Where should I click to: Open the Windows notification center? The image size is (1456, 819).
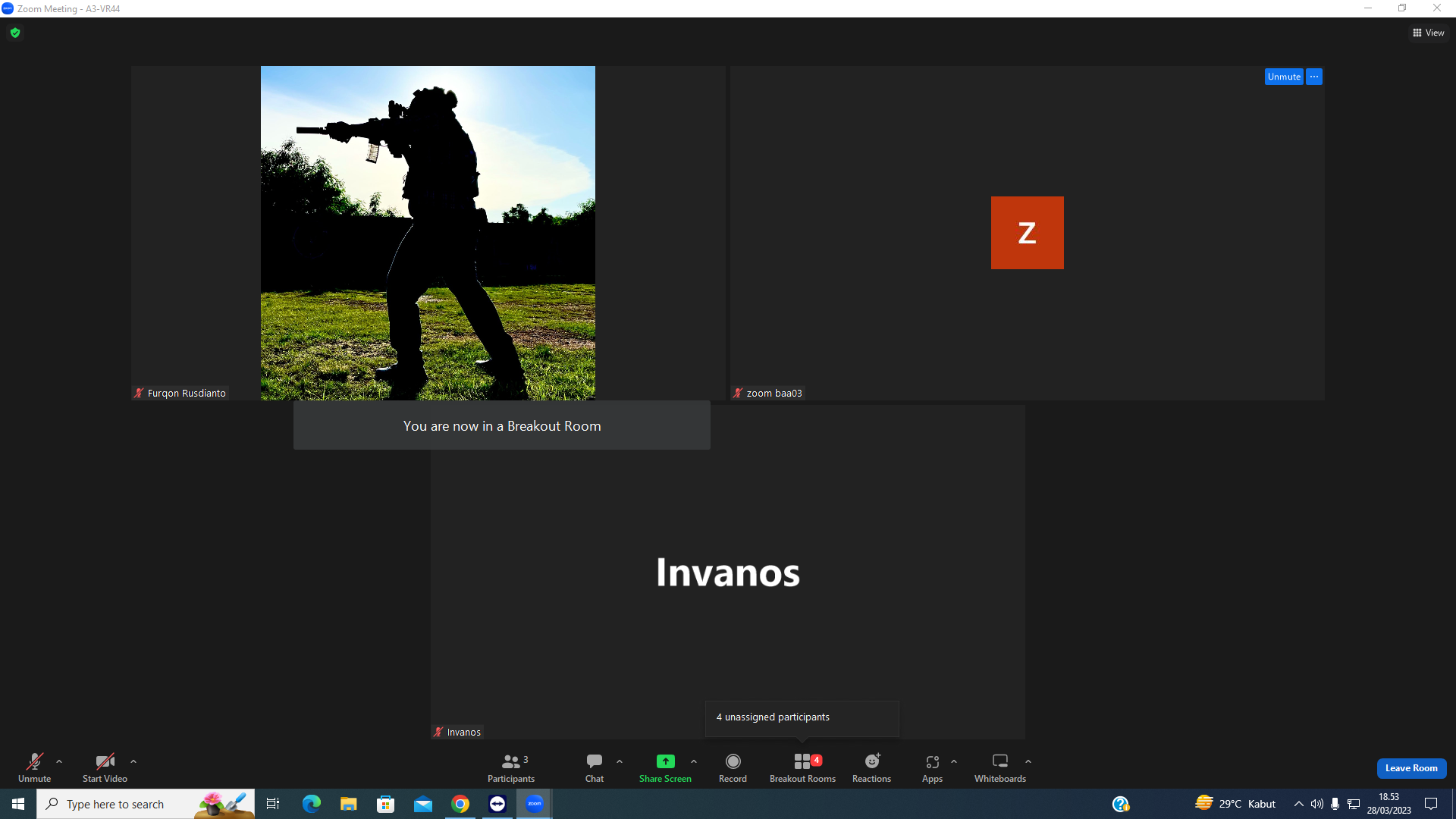pos(1431,804)
